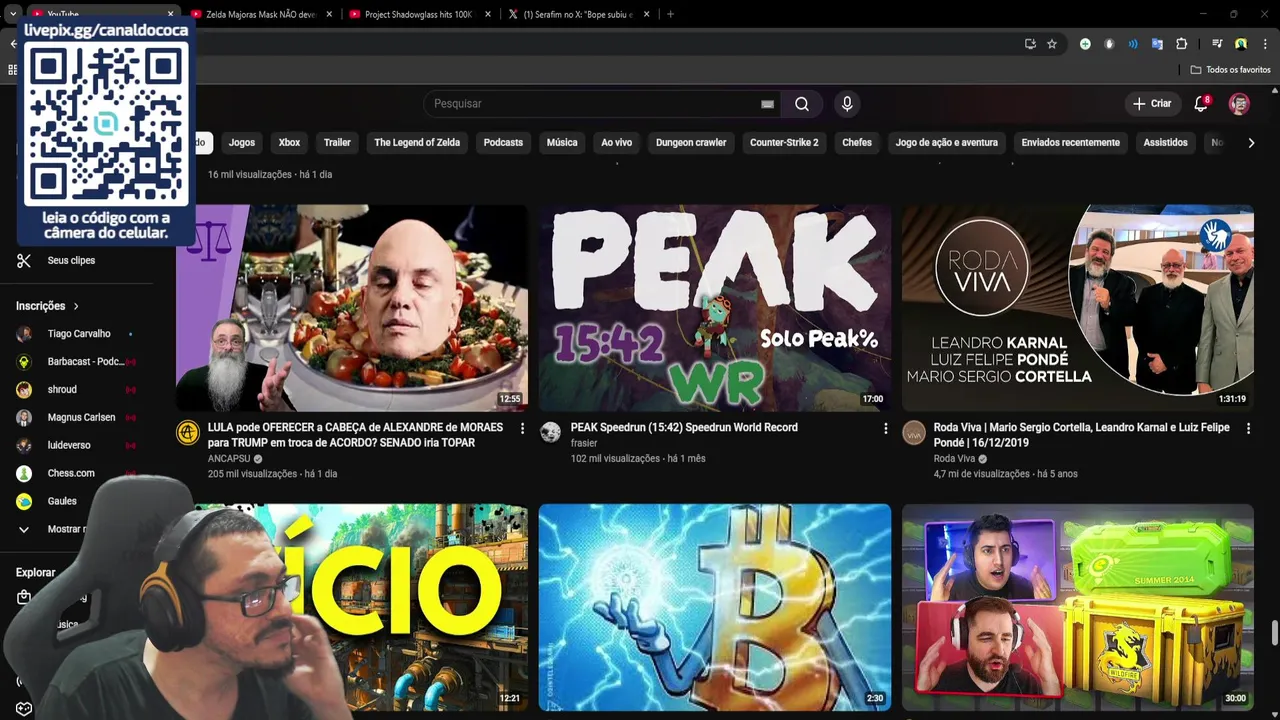The image size is (1280, 720).
Task: Open the CS case opening thumbnail
Action: coord(1078,607)
